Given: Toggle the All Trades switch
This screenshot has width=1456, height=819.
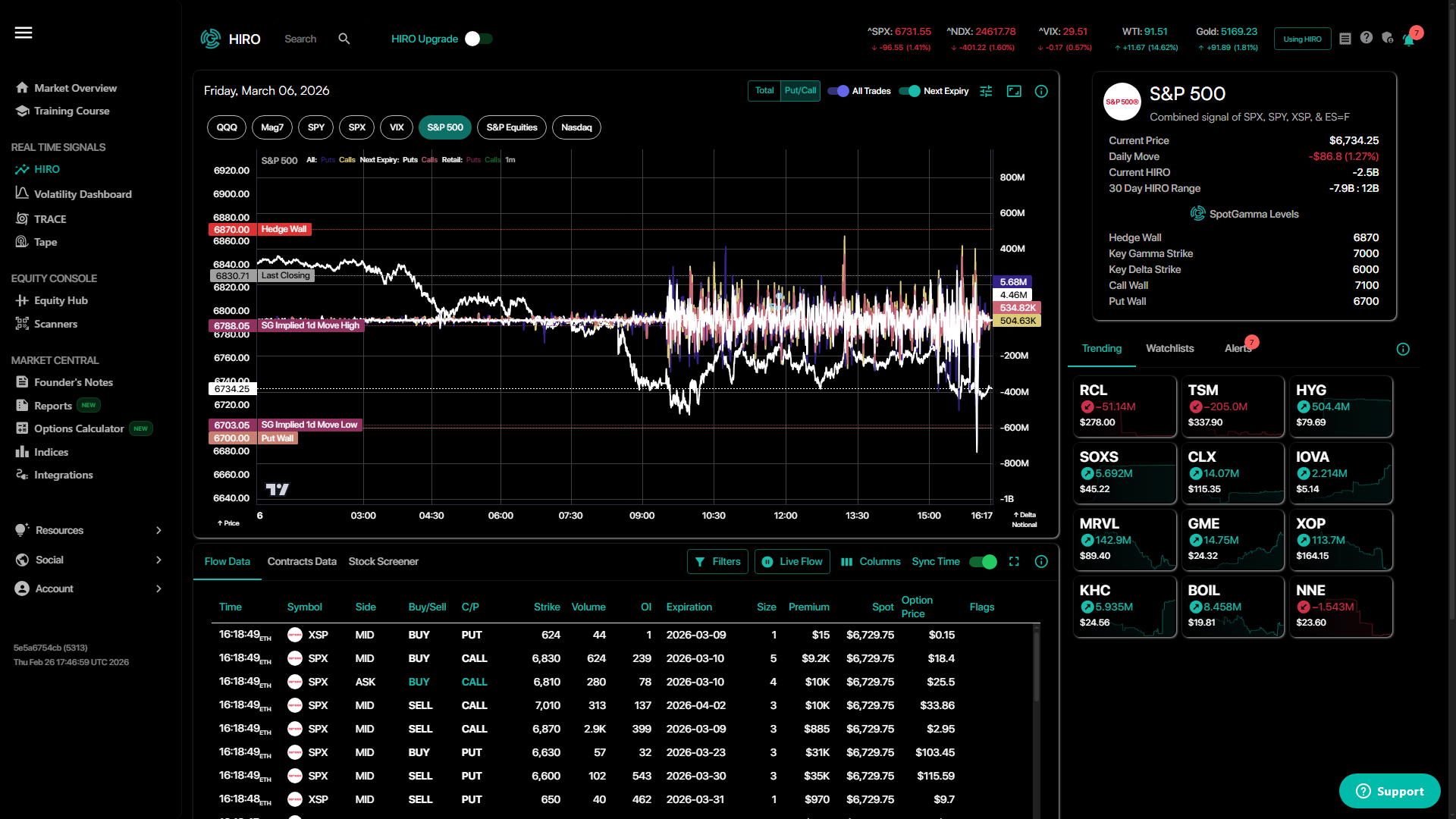Looking at the screenshot, I should click(x=838, y=91).
